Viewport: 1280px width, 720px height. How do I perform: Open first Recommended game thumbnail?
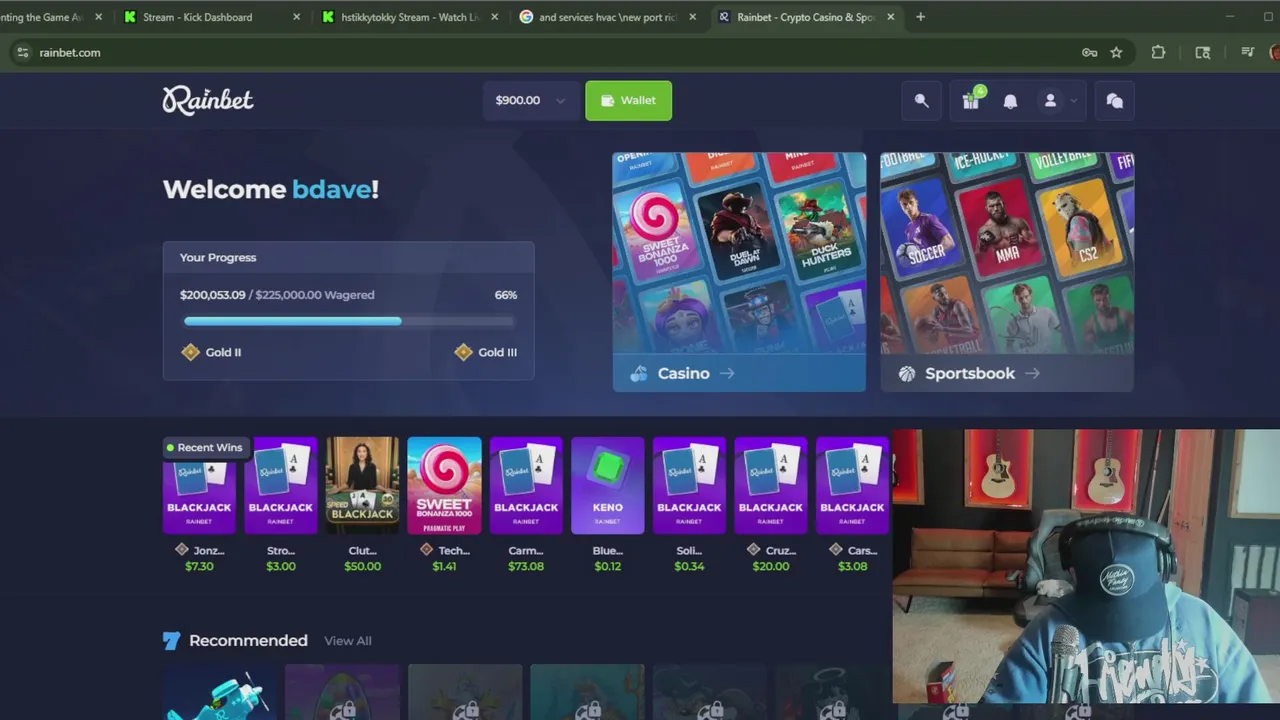pyautogui.click(x=220, y=692)
